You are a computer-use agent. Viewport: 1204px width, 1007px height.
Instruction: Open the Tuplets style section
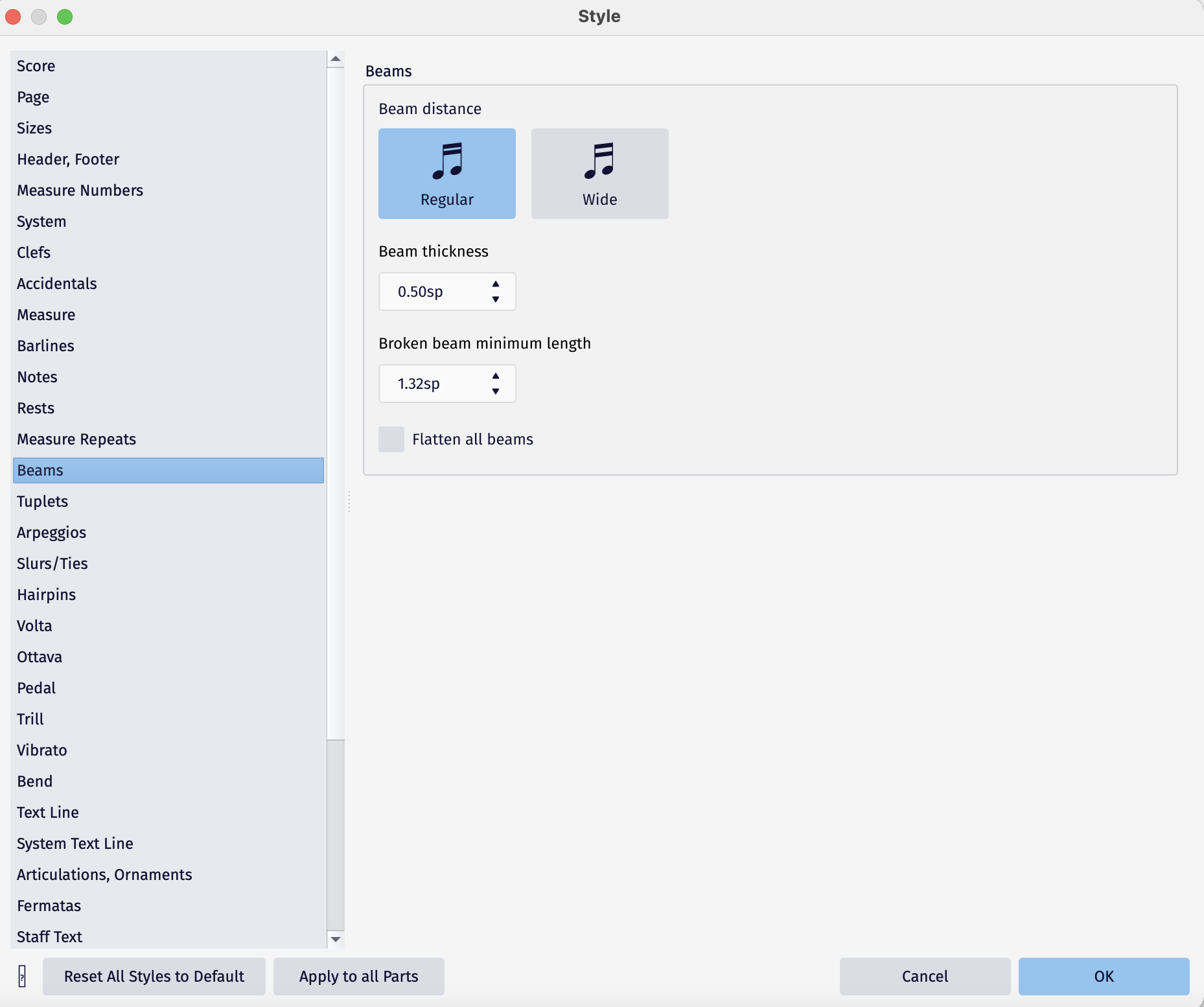[x=42, y=501]
